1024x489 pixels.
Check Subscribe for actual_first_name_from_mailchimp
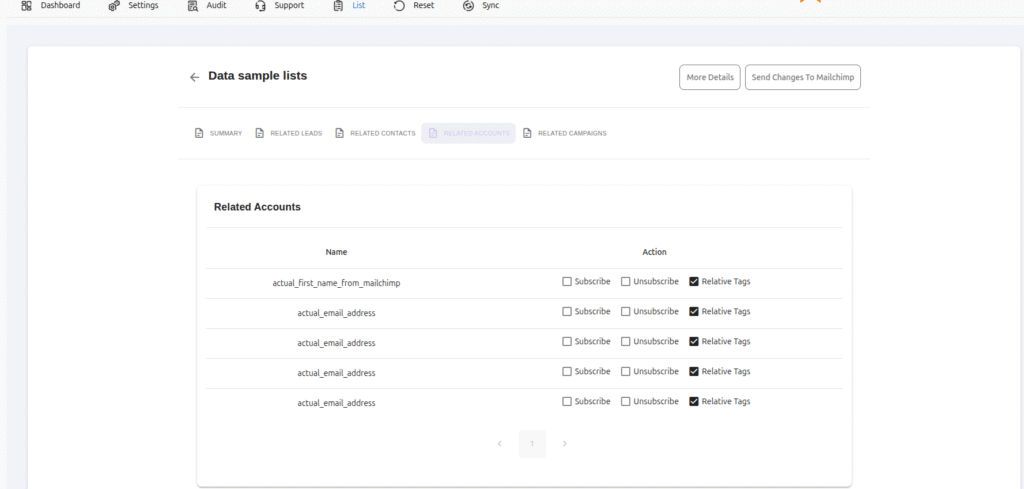567,281
